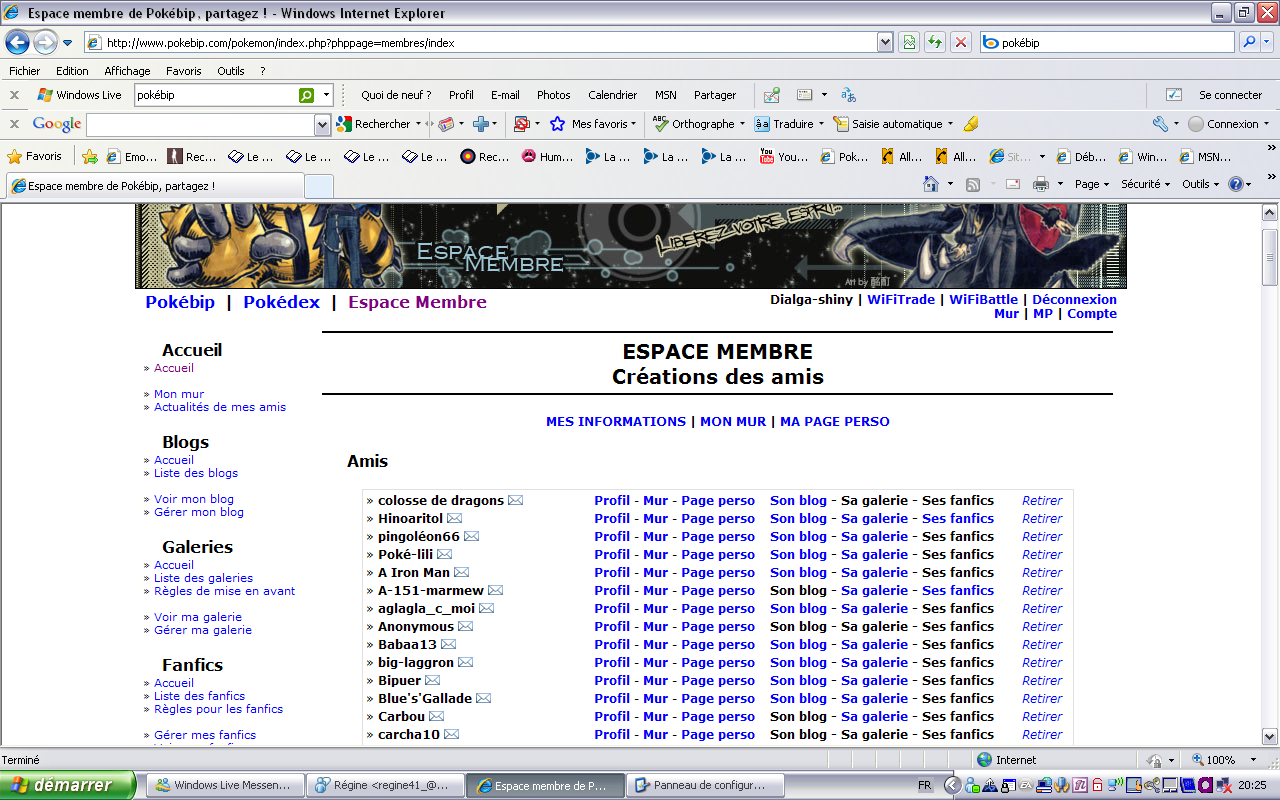Screen dimensions: 1280x800
Task: Click the Pokédex link in the site header
Action: tap(281, 302)
